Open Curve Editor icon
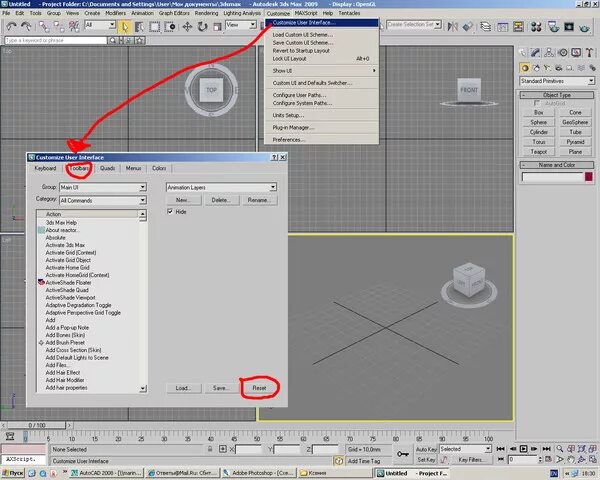 tap(502, 26)
